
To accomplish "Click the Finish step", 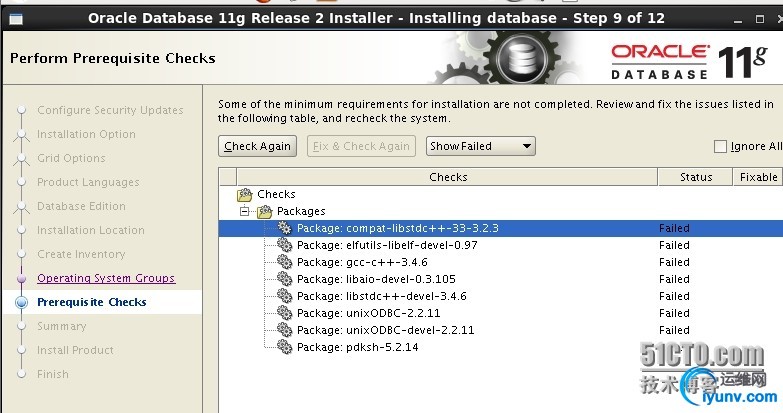I will click(x=53, y=374).
